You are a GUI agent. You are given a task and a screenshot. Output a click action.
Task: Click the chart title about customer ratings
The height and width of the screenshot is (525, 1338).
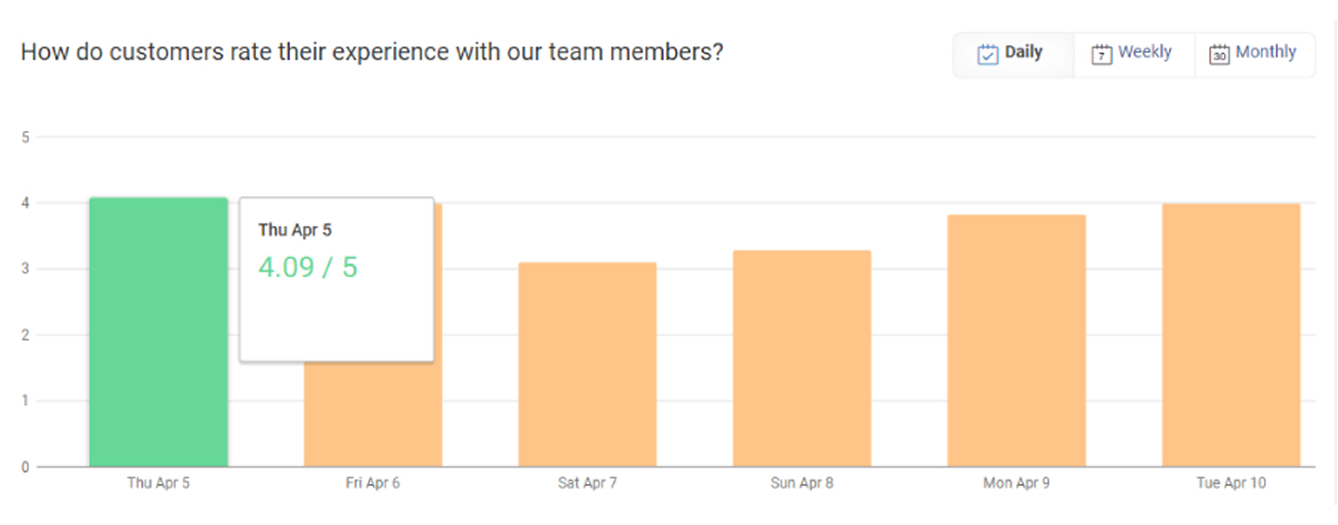[372, 53]
